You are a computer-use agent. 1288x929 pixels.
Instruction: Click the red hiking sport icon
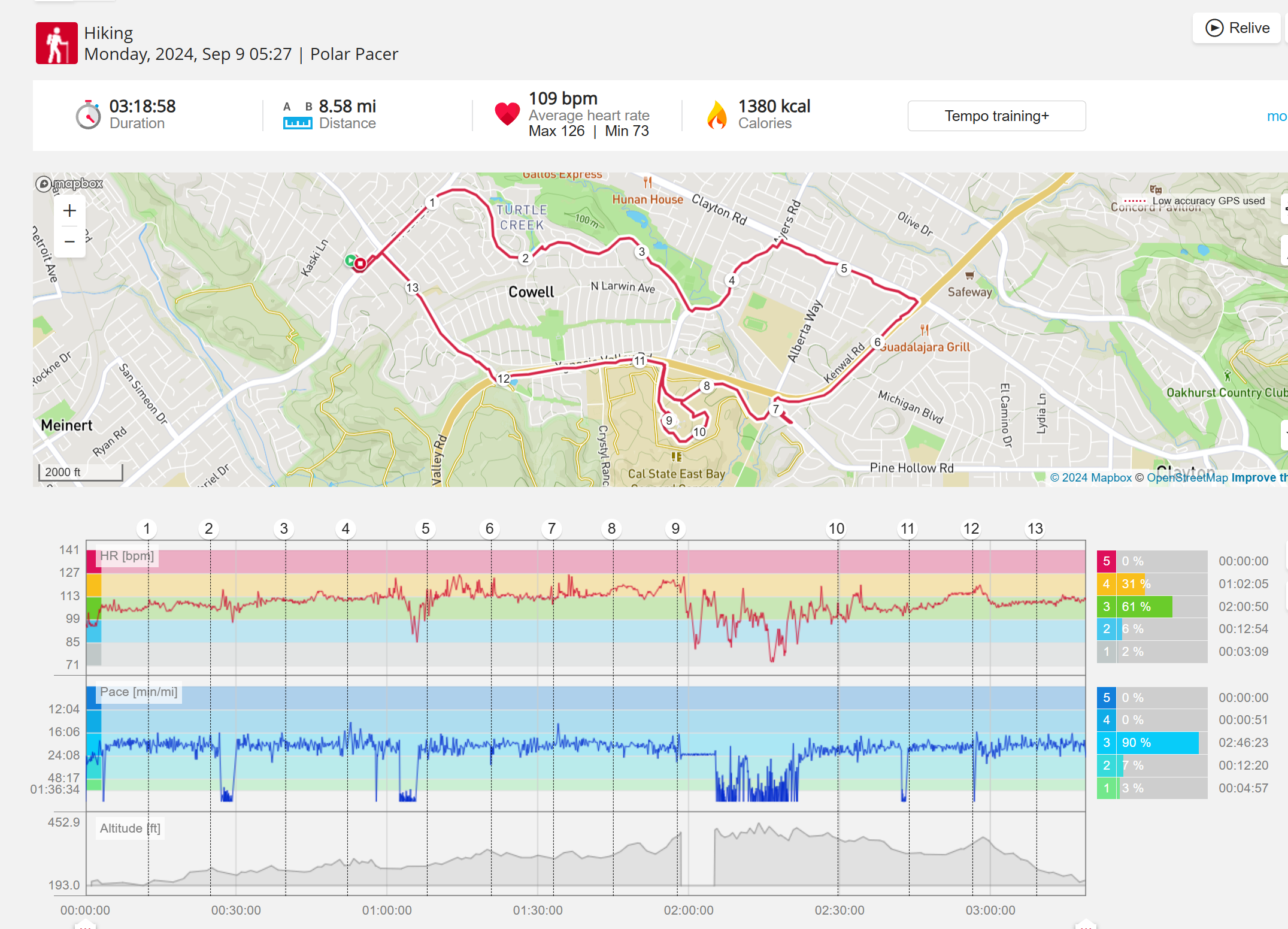56,43
